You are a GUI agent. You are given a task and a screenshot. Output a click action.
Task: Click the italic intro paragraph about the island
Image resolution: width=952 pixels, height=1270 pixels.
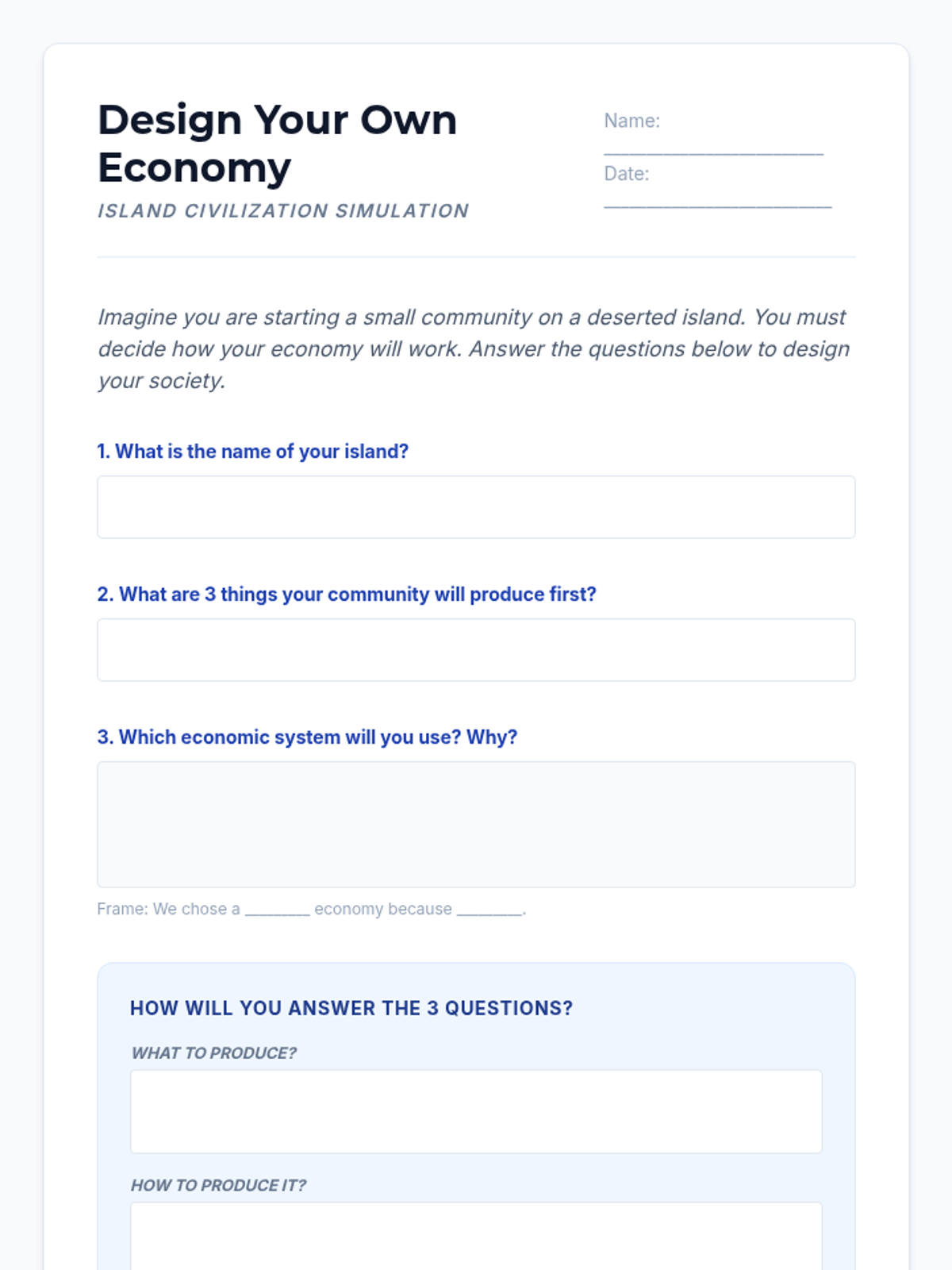[474, 348]
